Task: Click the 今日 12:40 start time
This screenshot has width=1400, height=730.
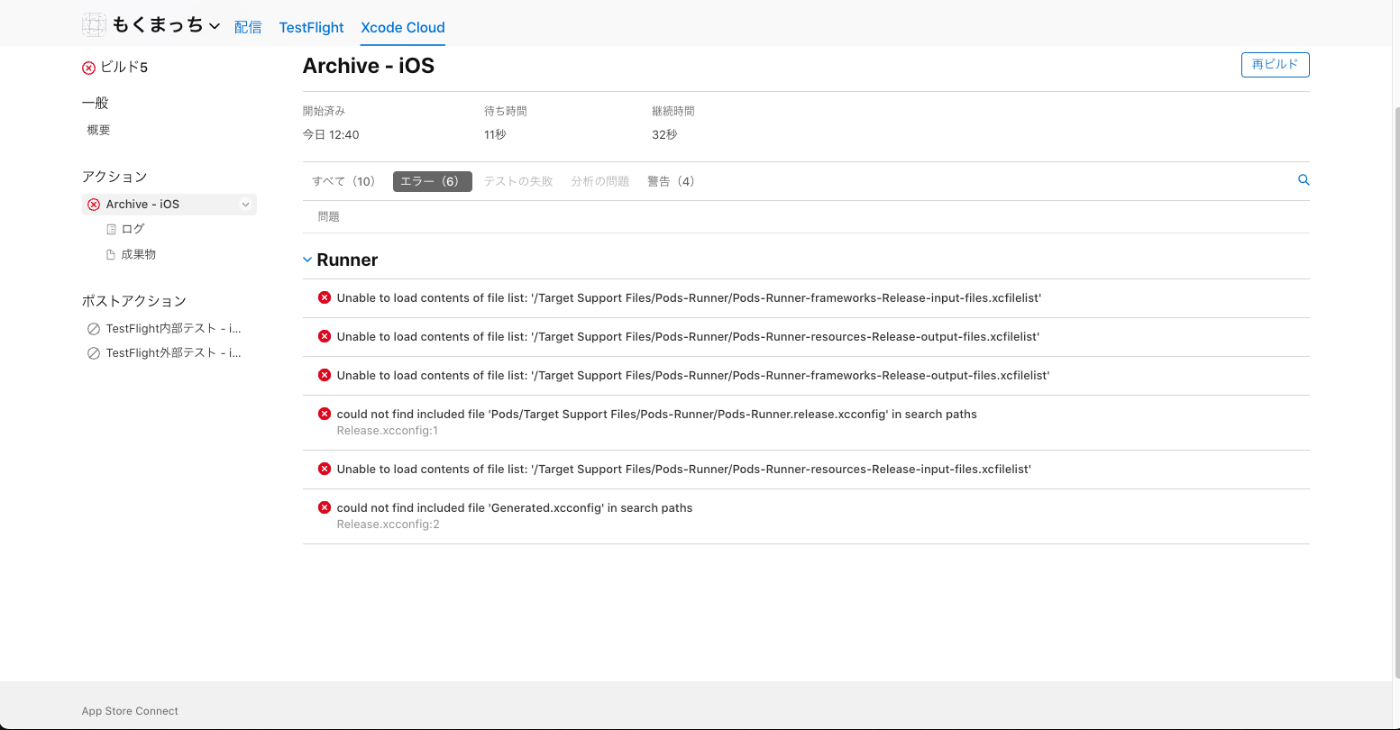Action: point(331,135)
